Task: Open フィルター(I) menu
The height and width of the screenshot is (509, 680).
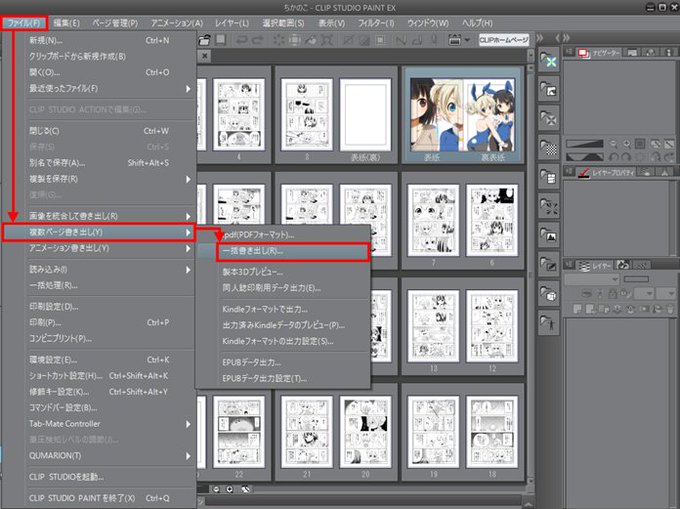Action: [376, 23]
